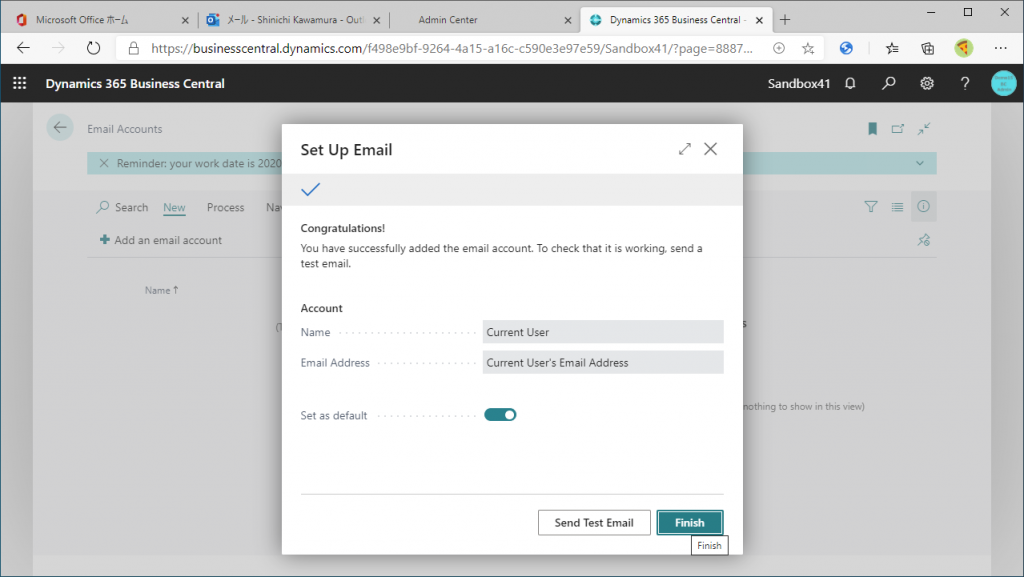Toggle the filter pane icon

click(x=871, y=207)
